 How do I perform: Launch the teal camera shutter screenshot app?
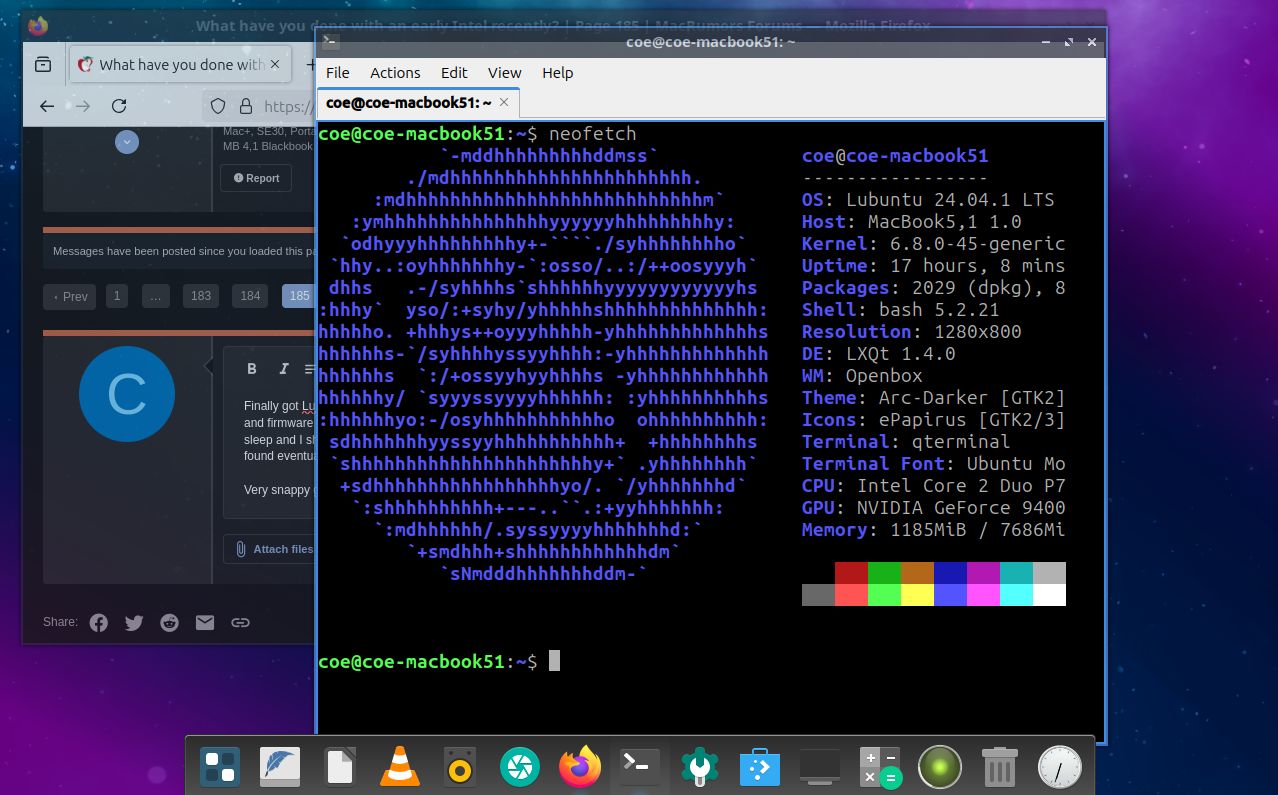pos(519,767)
